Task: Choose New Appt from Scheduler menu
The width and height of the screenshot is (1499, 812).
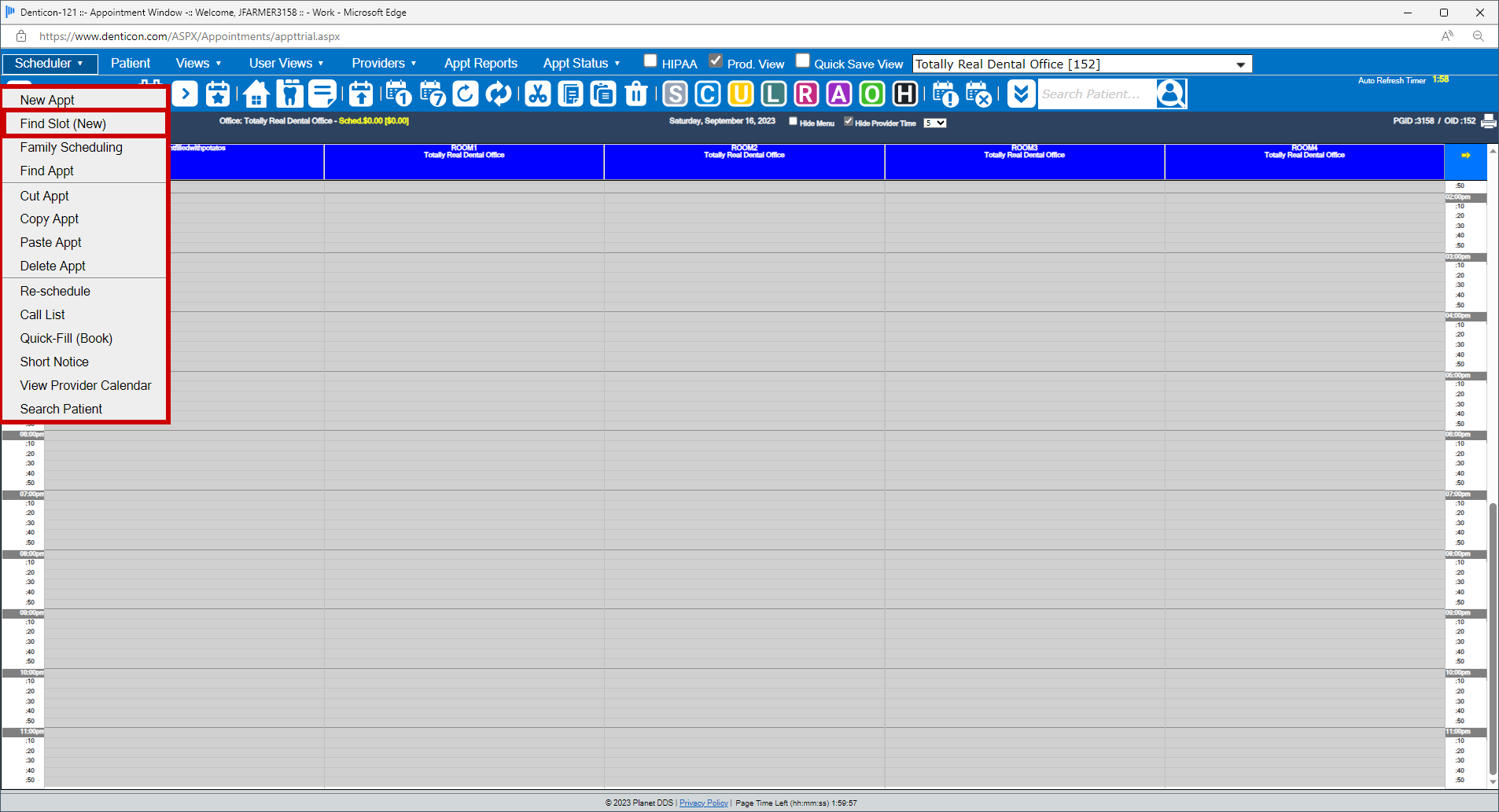Action: (84, 100)
